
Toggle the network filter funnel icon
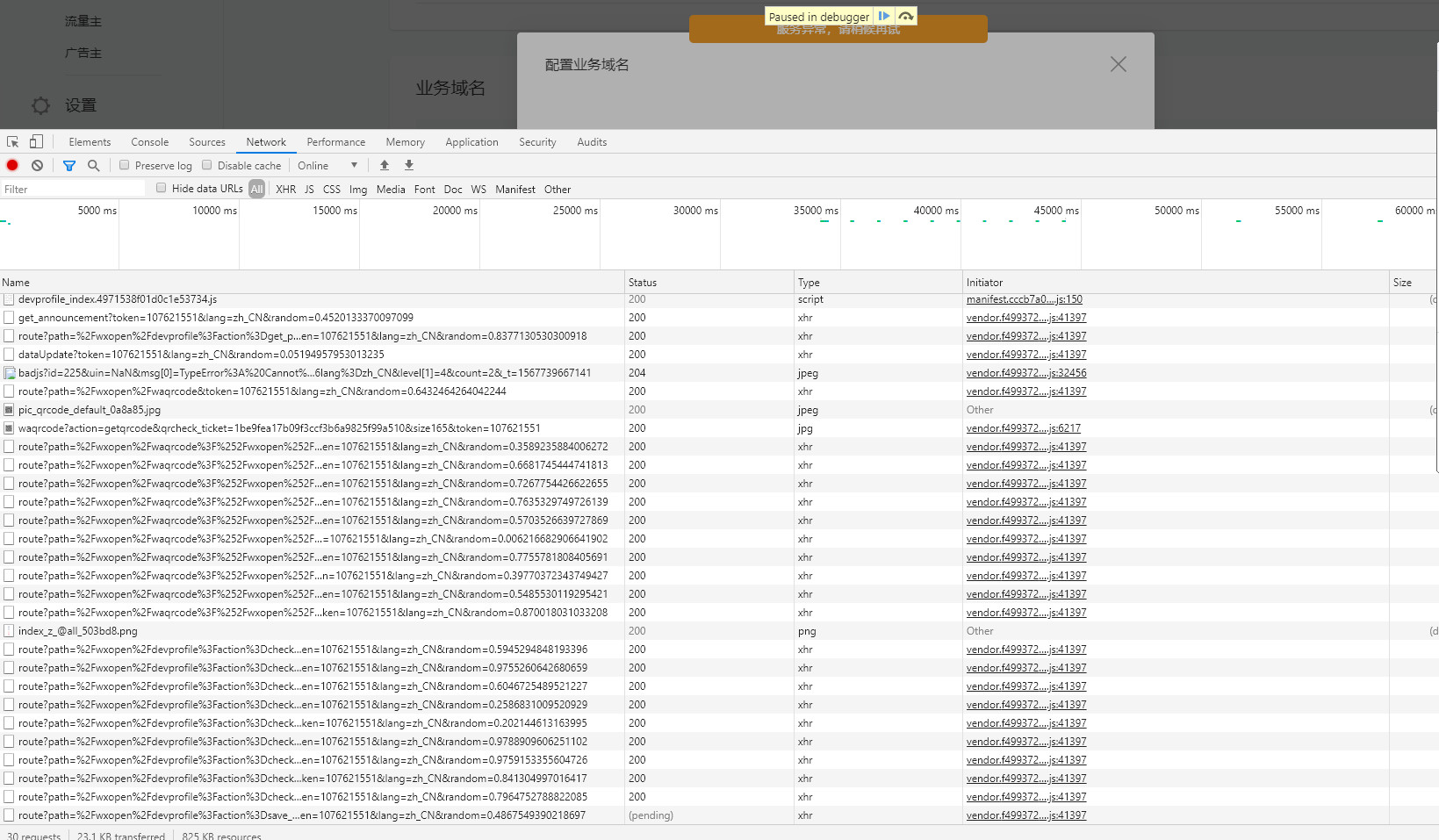point(69,165)
